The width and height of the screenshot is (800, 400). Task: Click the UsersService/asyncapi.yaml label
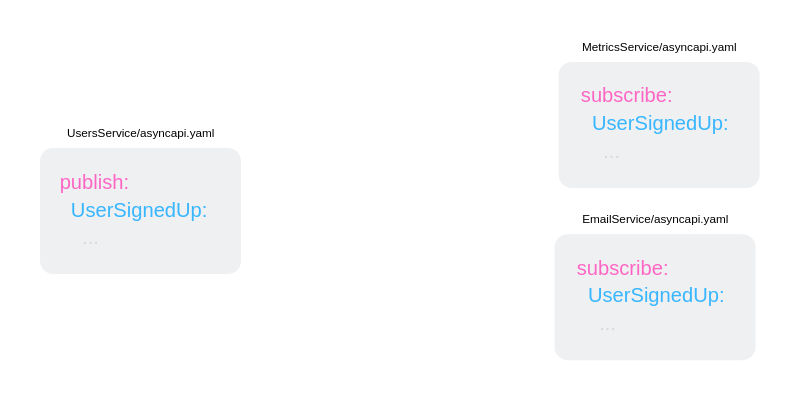pyautogui.click(x=140, y=133)
